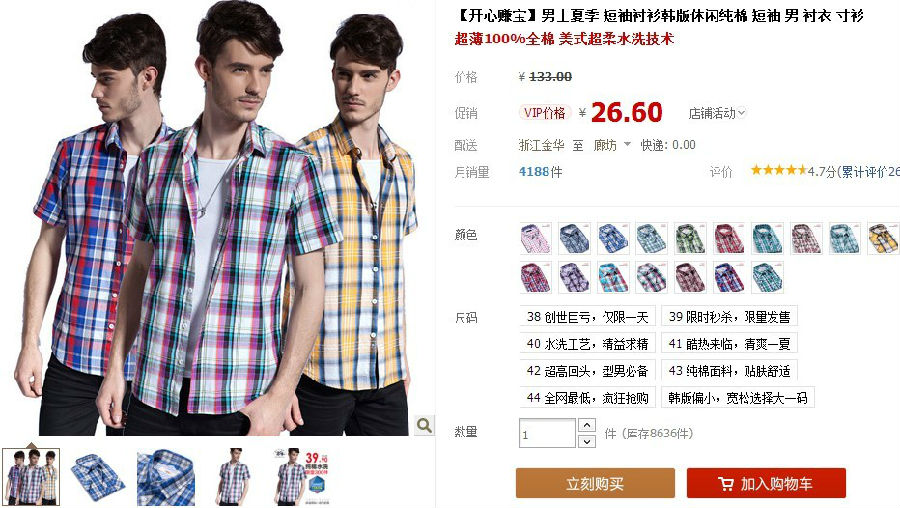
Task: Select the three-models first thumbnail
Action: tap(31, 477)
